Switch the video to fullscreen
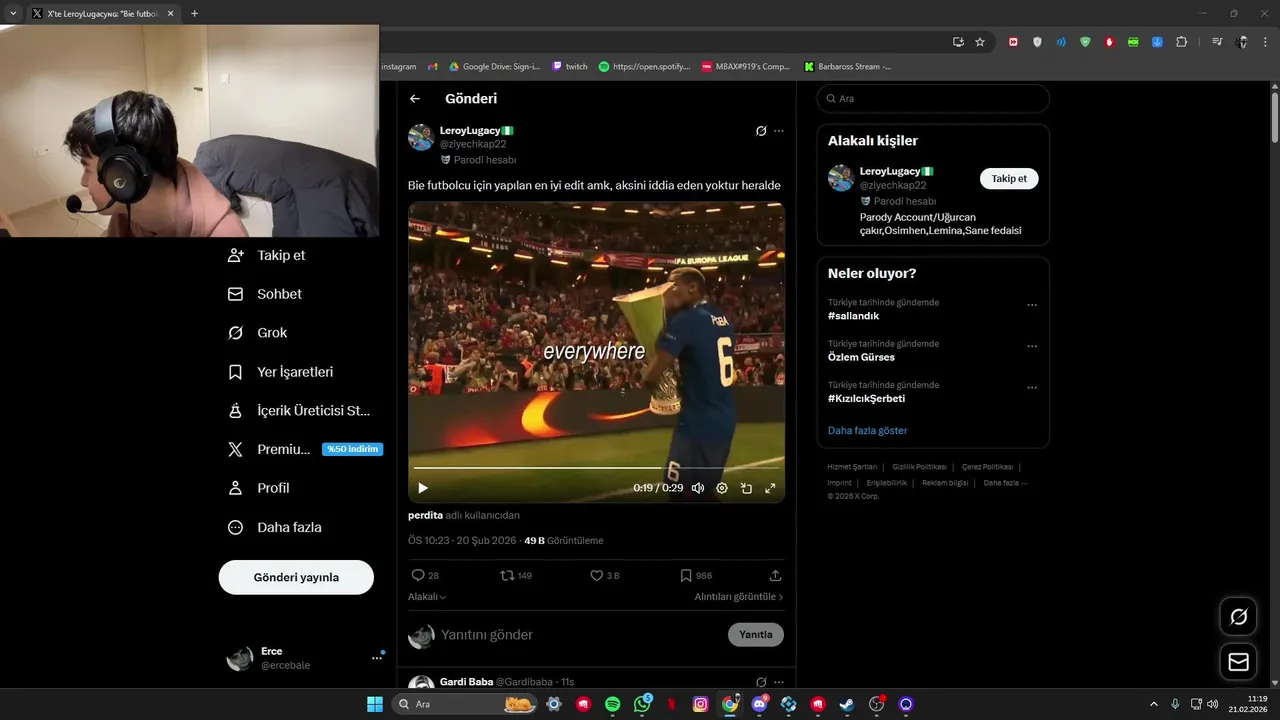Screen dimensions: 1280x720 tap(770, 488)
